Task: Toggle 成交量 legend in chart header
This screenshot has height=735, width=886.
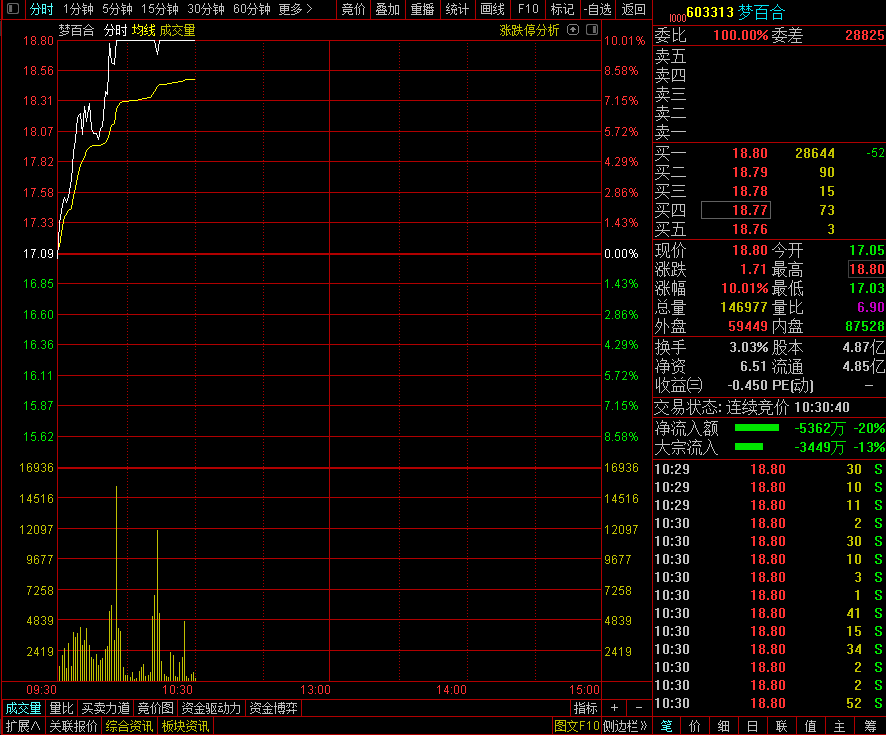Action: point(178,30)
